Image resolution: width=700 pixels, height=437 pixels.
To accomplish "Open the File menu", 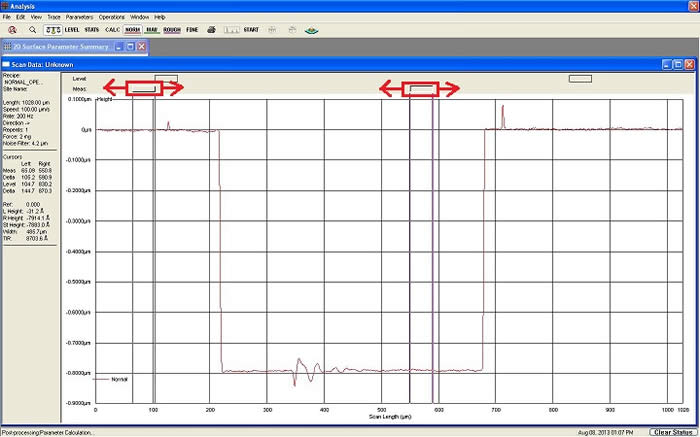I will coord(6,17).
